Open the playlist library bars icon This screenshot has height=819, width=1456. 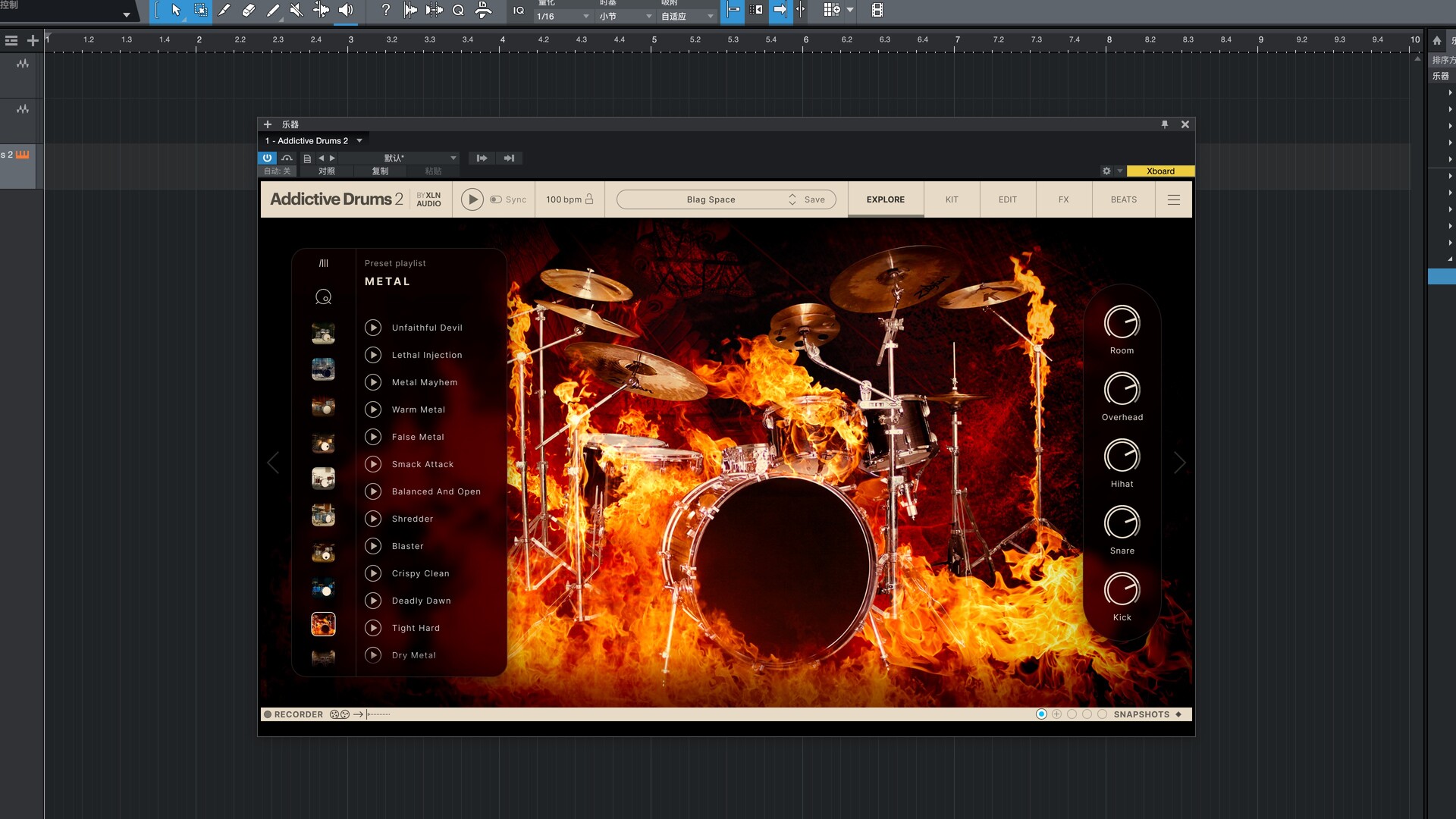click(324, 263)
